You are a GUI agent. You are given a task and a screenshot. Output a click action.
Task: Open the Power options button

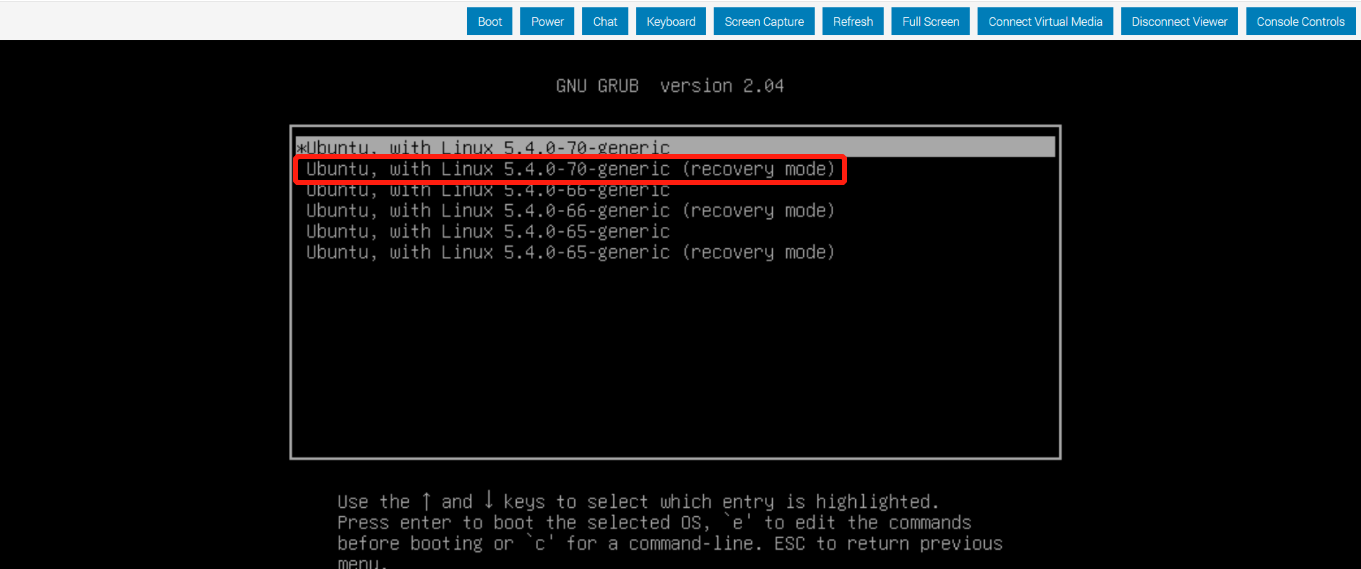tap(547, 21)
